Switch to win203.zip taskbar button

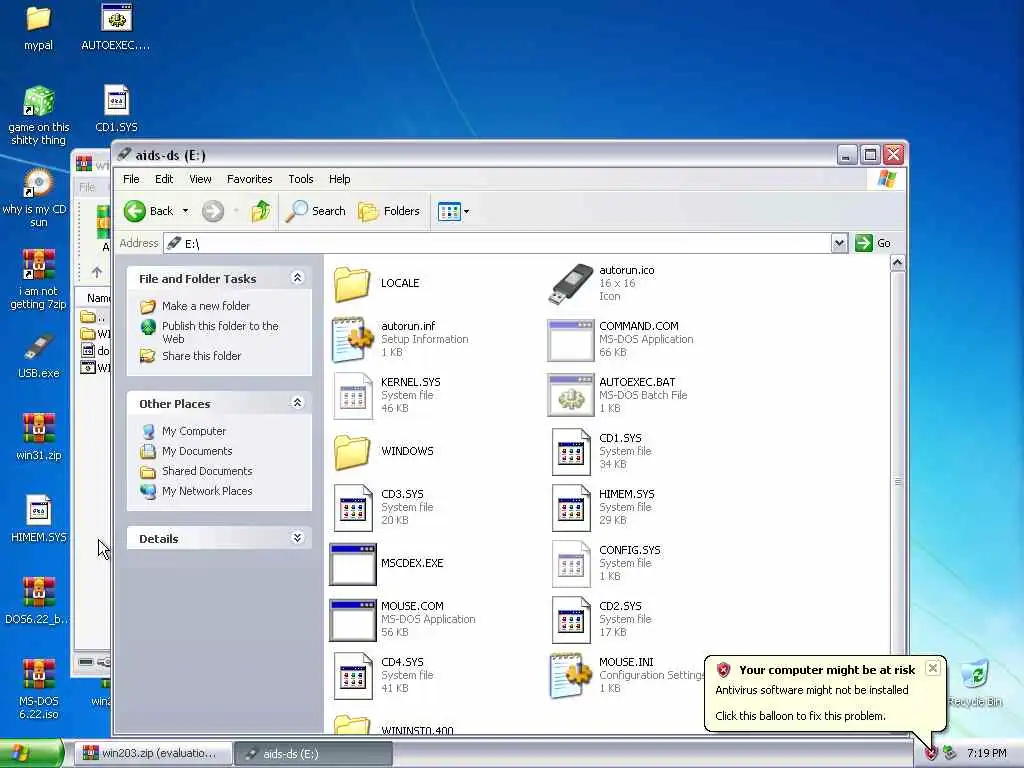(153, 753)
